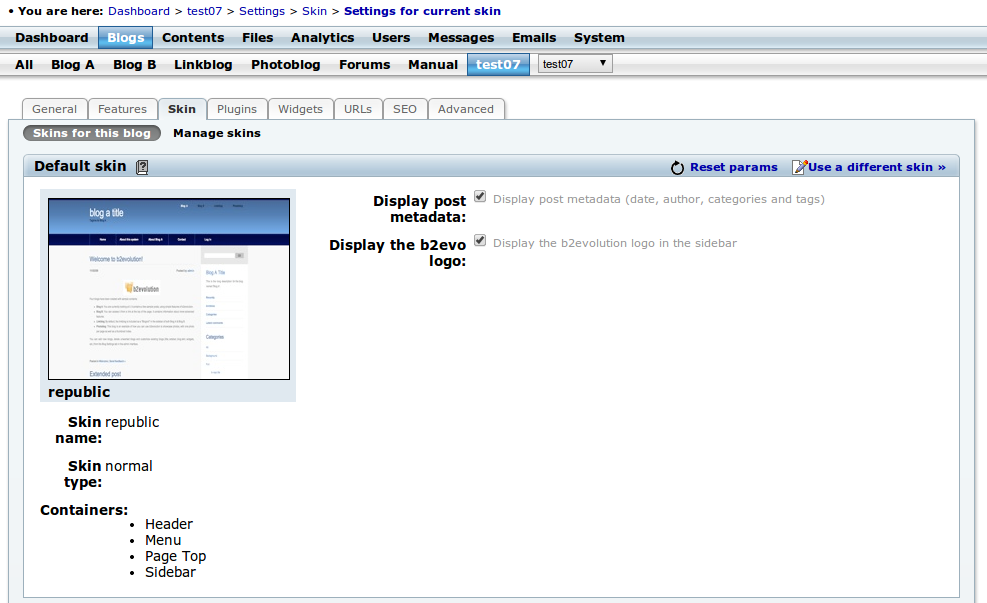The width and height of the screenshot is (987, 603).
Task: Go to the URLs tab
Action: pyautogui.click(x=358, y=109)
